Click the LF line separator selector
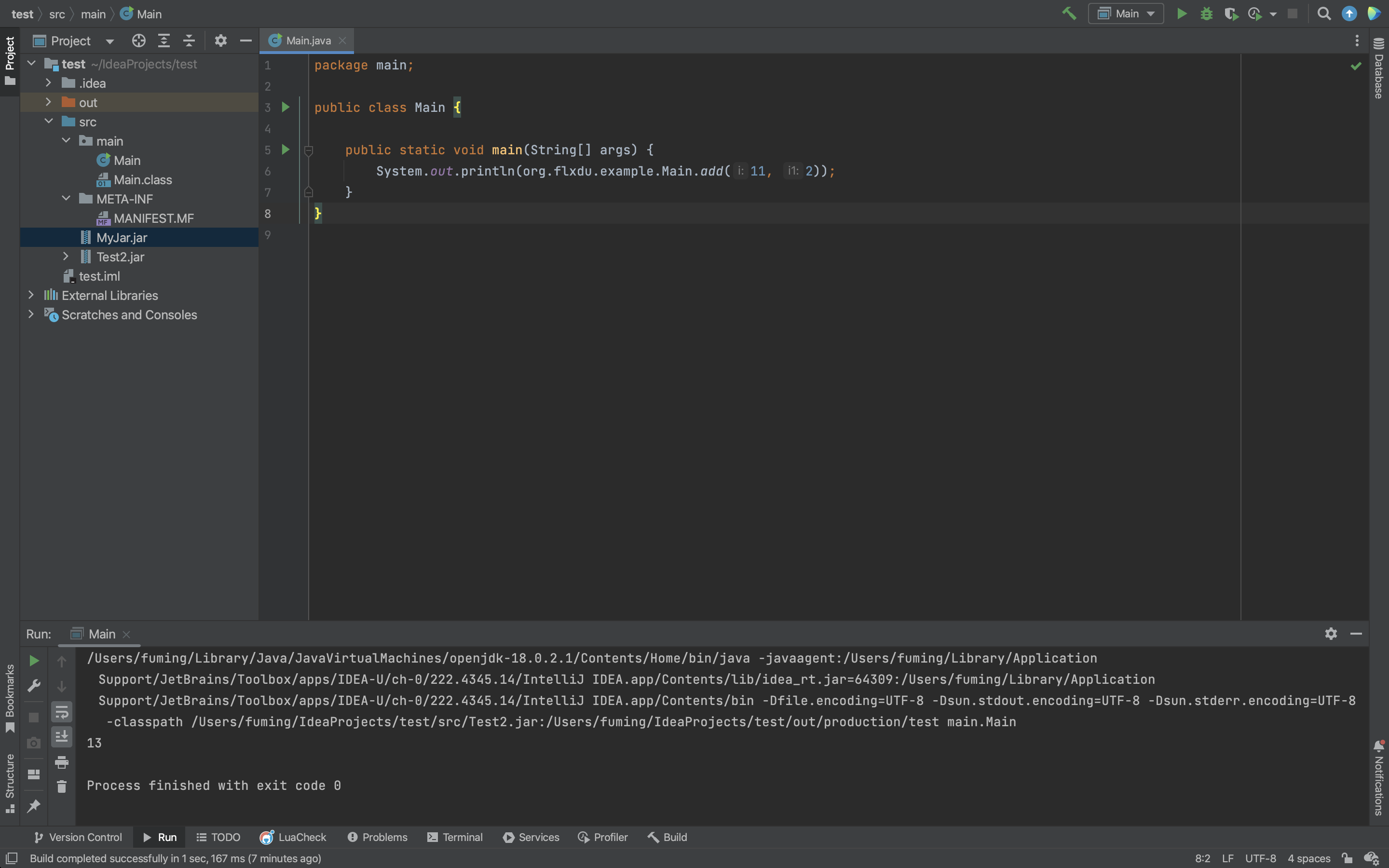1389x868 pixels. [1228, 858]
